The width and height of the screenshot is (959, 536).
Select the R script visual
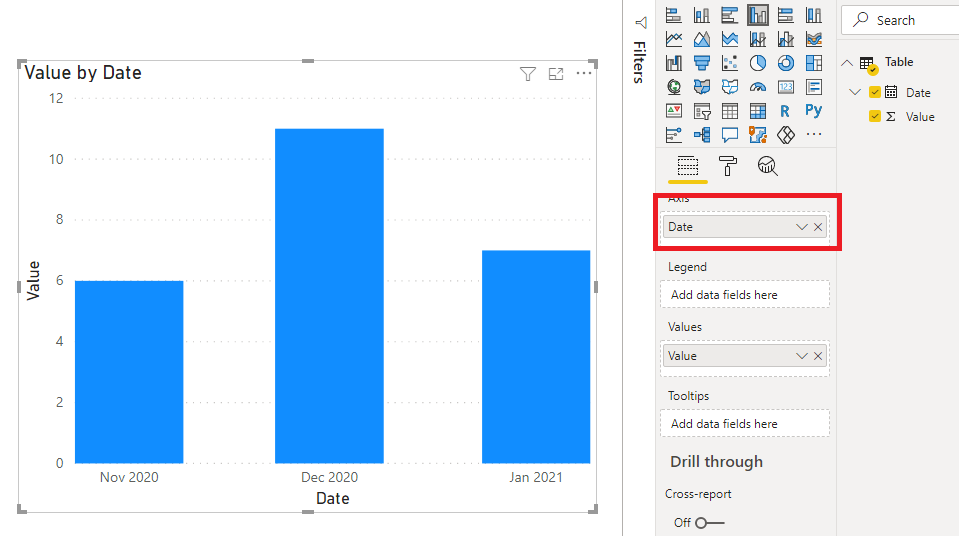[x=786, y=111]
